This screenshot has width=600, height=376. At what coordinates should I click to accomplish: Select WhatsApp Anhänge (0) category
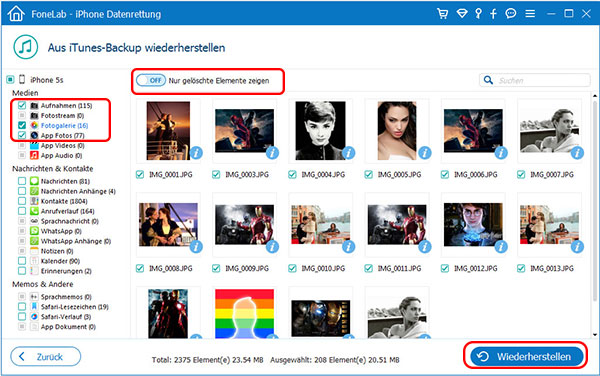click(x=76, y=241)
